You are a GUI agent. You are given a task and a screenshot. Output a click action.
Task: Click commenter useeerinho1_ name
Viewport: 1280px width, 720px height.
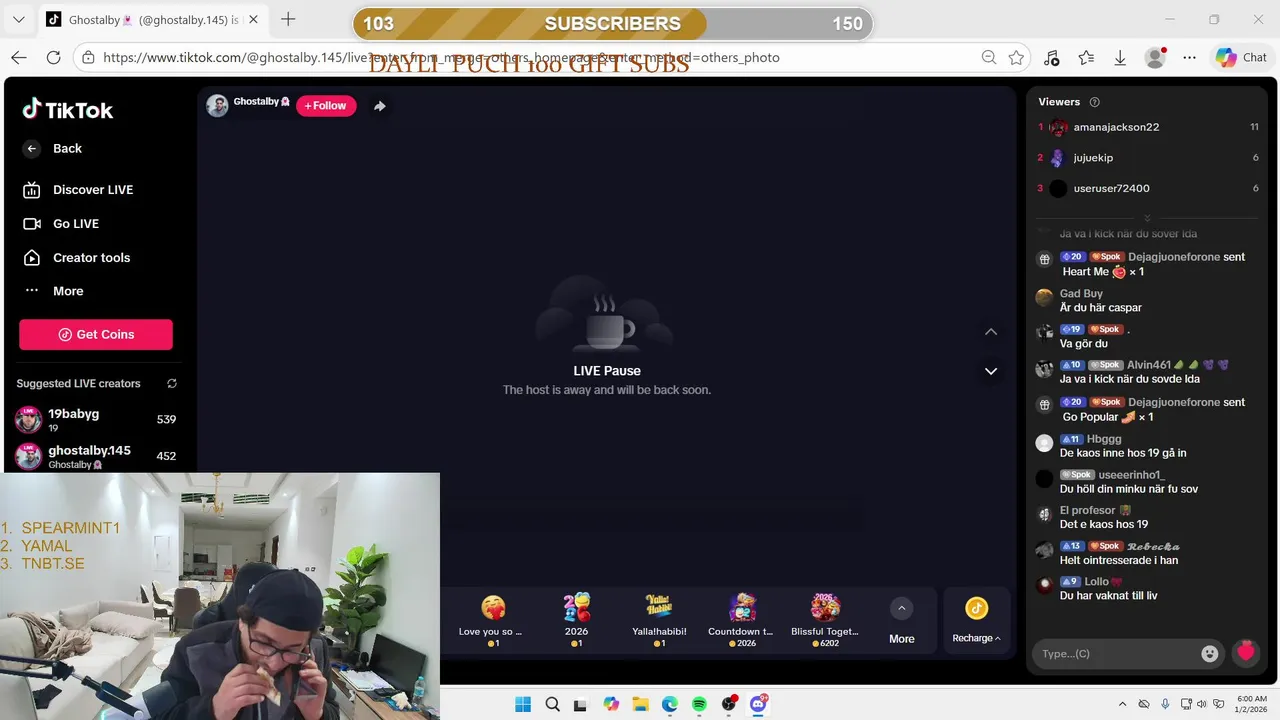tap(1132, 474)
